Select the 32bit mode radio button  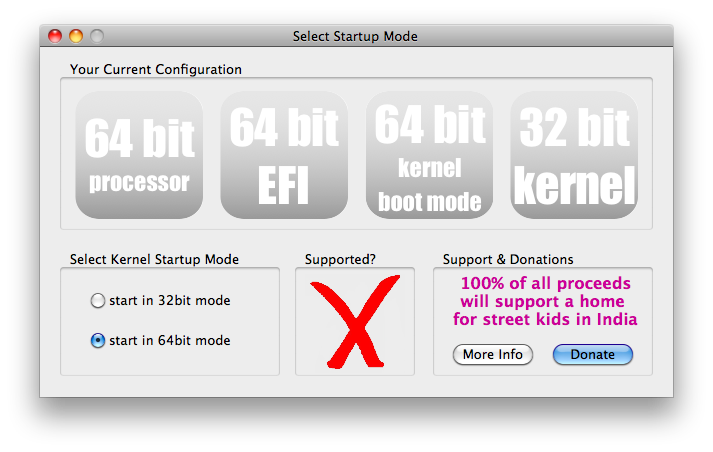point(97,300)
